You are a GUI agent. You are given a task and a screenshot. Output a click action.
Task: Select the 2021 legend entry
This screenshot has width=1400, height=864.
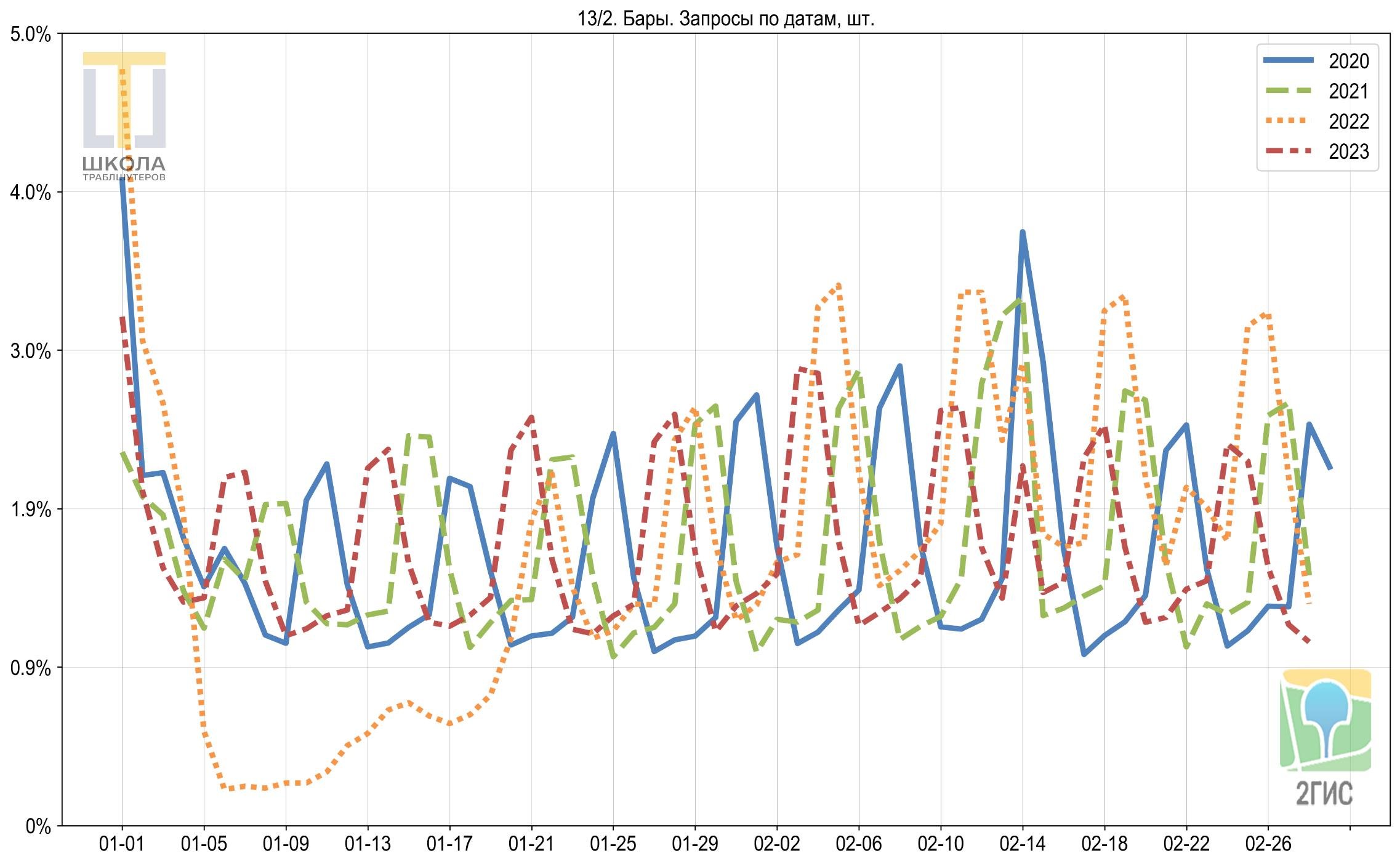(1316, 91)
